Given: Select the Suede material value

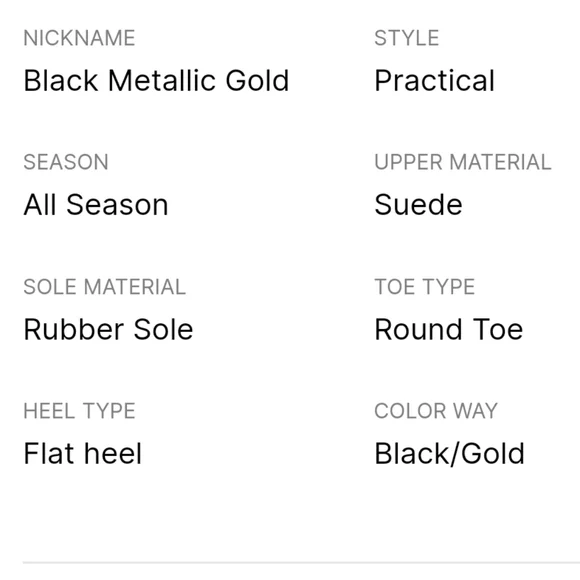Looking at the screenshot, I should pyautogui.click(x=418, y=205).
